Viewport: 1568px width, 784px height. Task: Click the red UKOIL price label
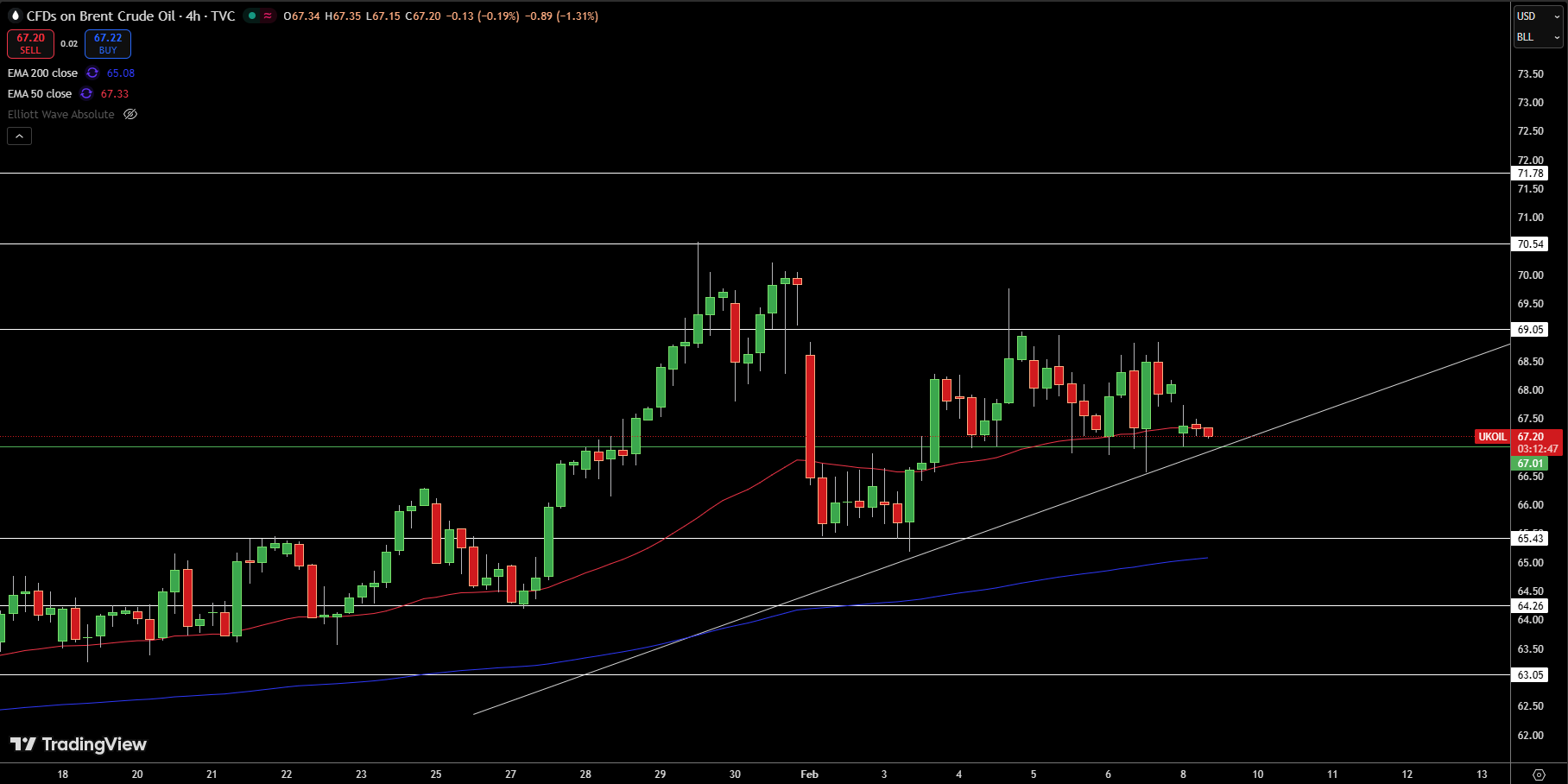tap(1492, 437)
